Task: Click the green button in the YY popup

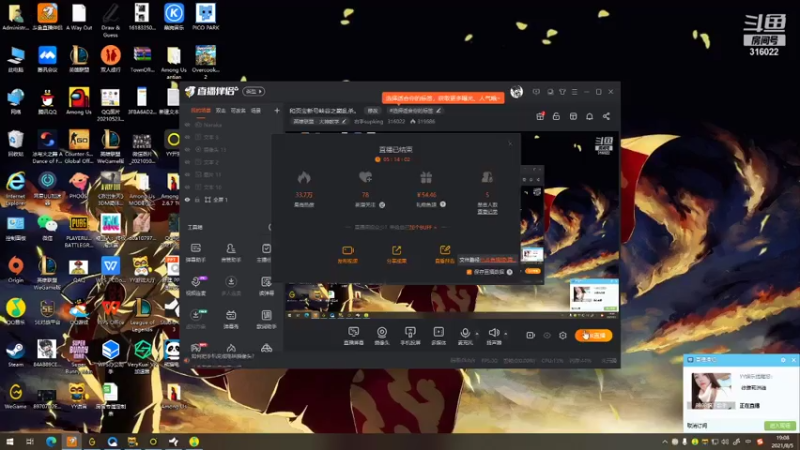Action: pyautogui.click(x=779, y=426)
